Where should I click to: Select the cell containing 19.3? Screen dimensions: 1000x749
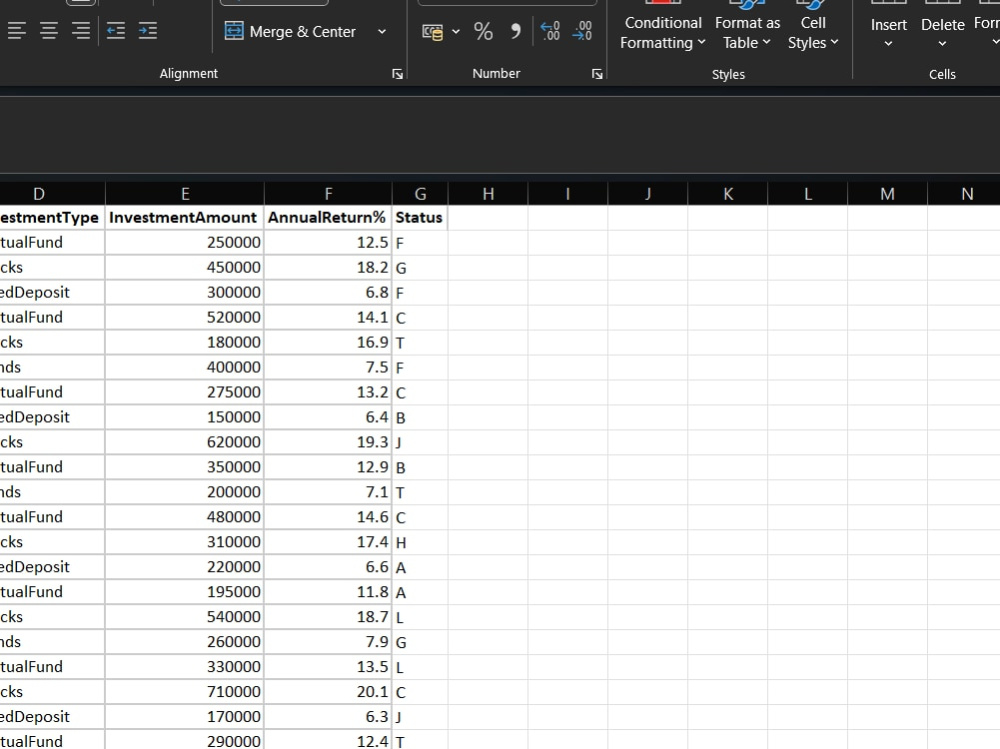click(328, 442)
